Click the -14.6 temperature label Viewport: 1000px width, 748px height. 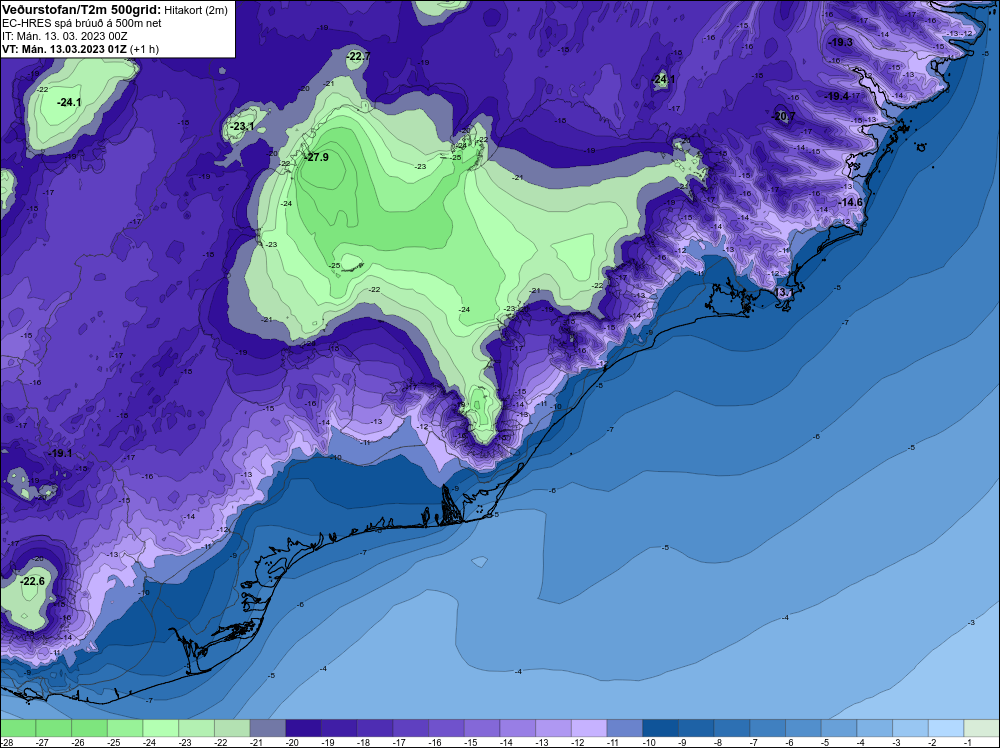point(850,202)
